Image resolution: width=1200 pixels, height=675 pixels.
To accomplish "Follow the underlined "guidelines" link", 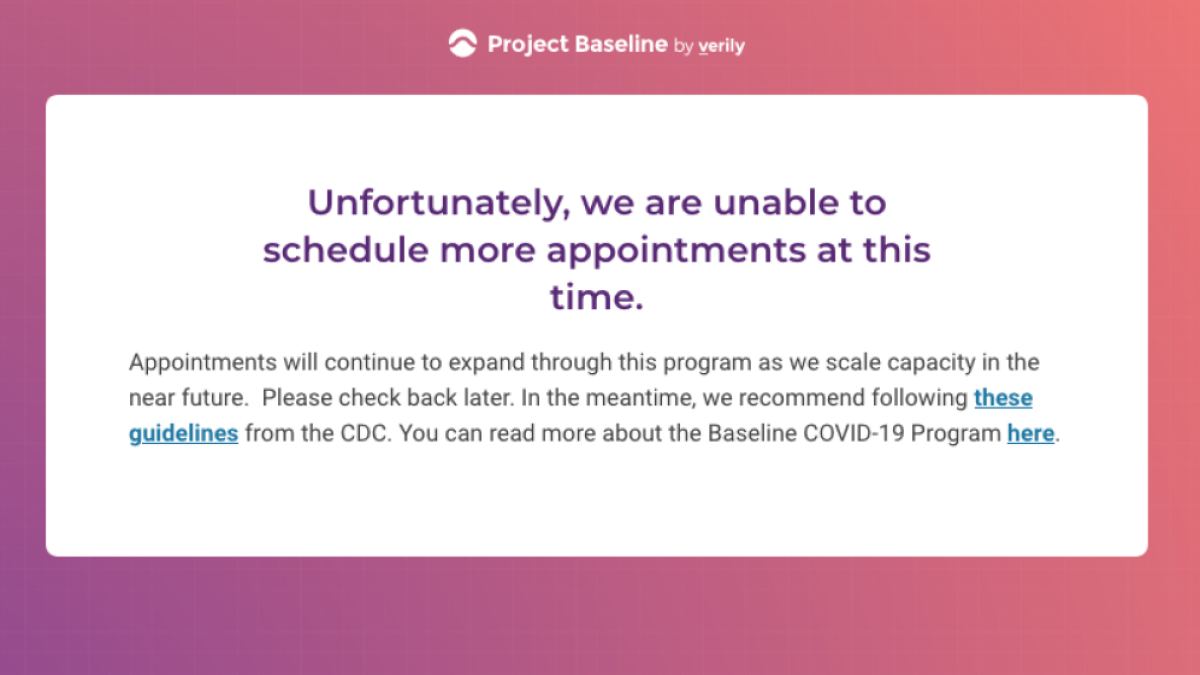I will [184, 434].
